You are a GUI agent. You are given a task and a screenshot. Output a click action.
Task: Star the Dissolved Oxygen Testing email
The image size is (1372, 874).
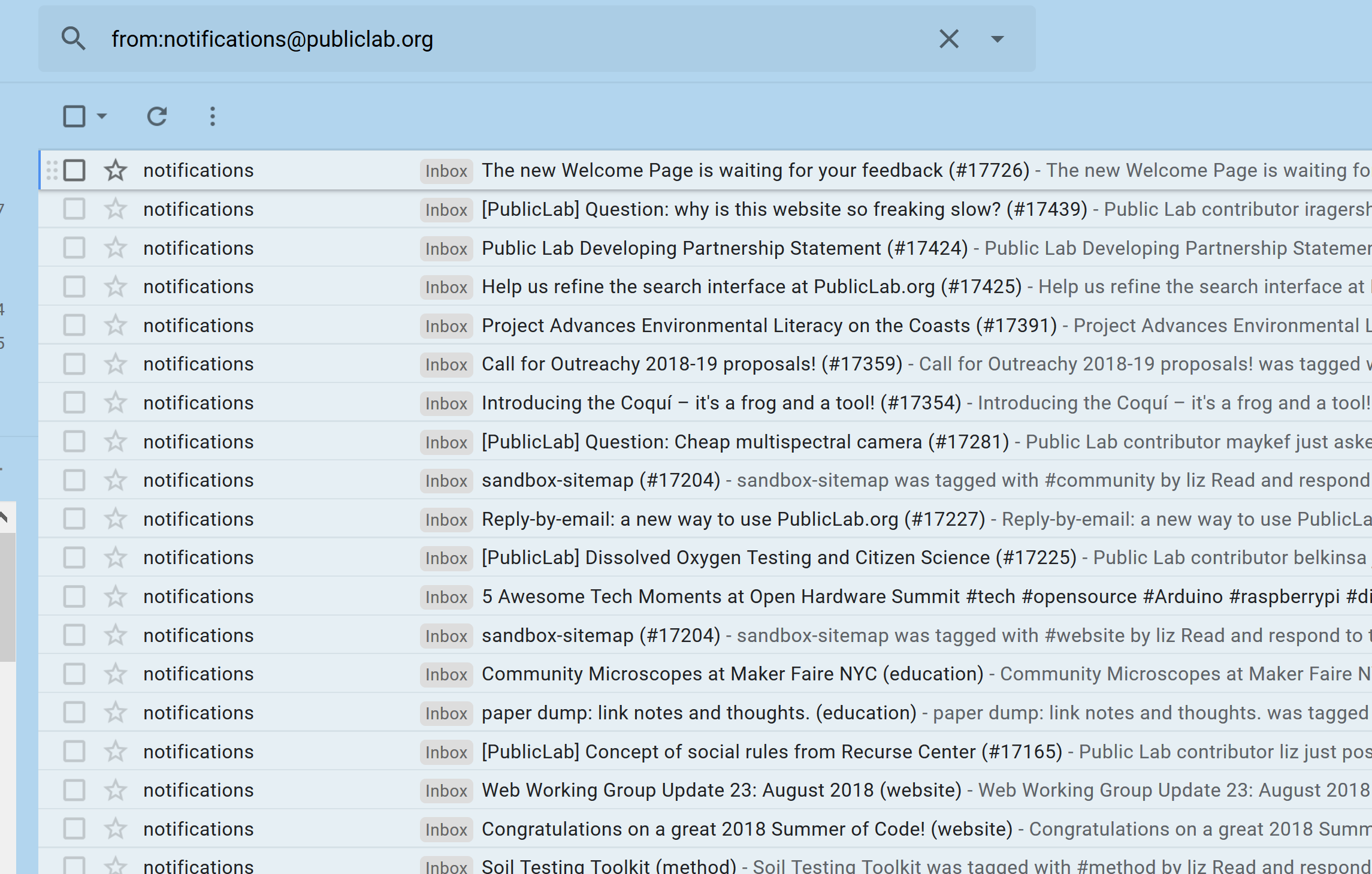coord(115,558)
